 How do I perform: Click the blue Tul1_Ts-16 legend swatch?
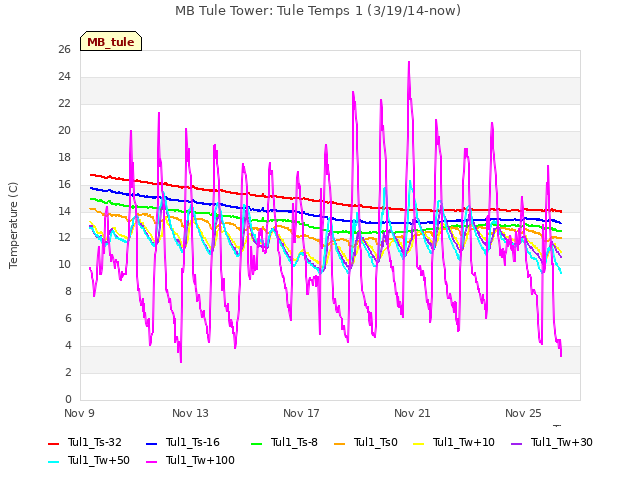(151, 444)
